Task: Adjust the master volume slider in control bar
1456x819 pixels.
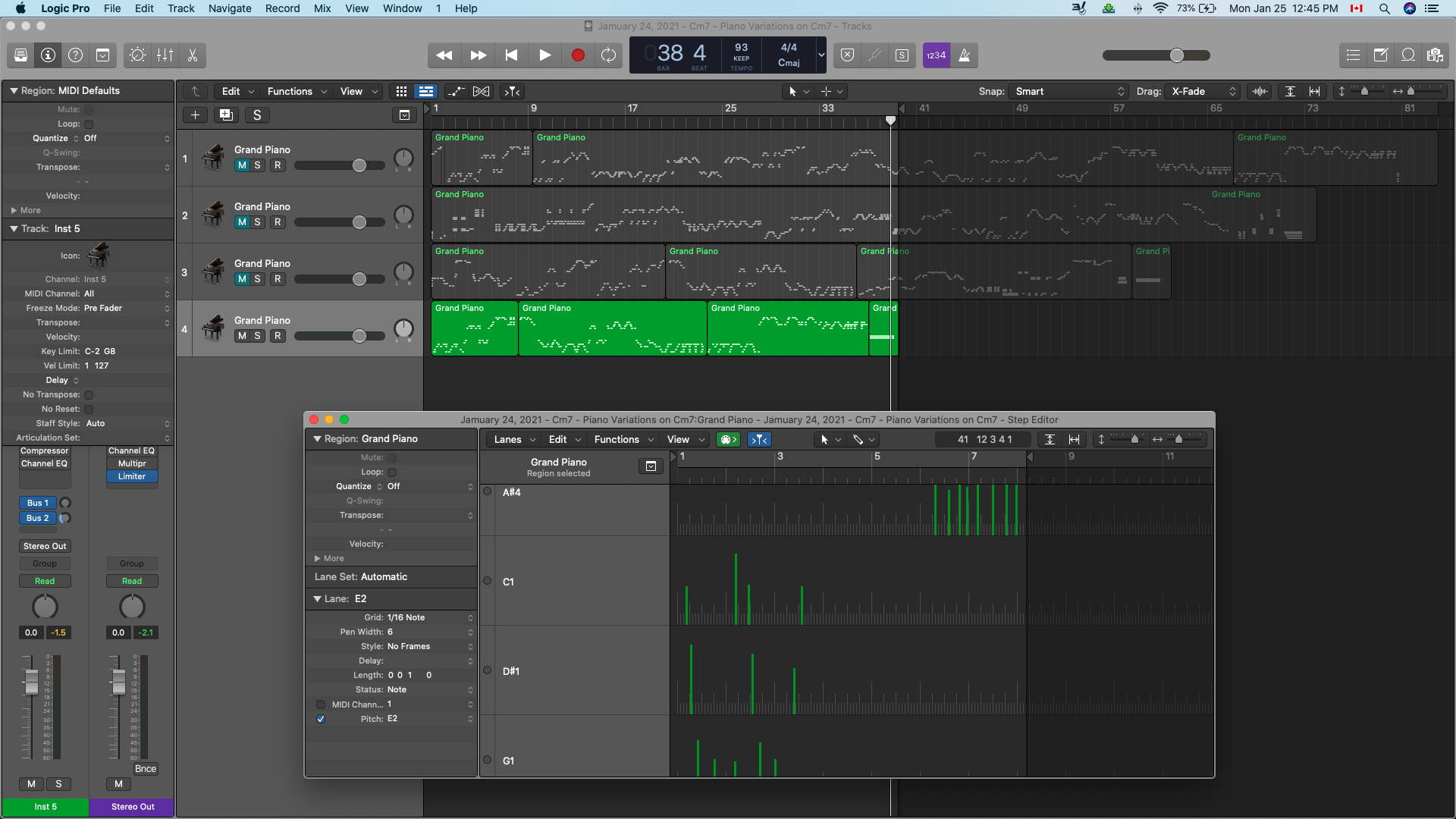Action: [1176, 55]
